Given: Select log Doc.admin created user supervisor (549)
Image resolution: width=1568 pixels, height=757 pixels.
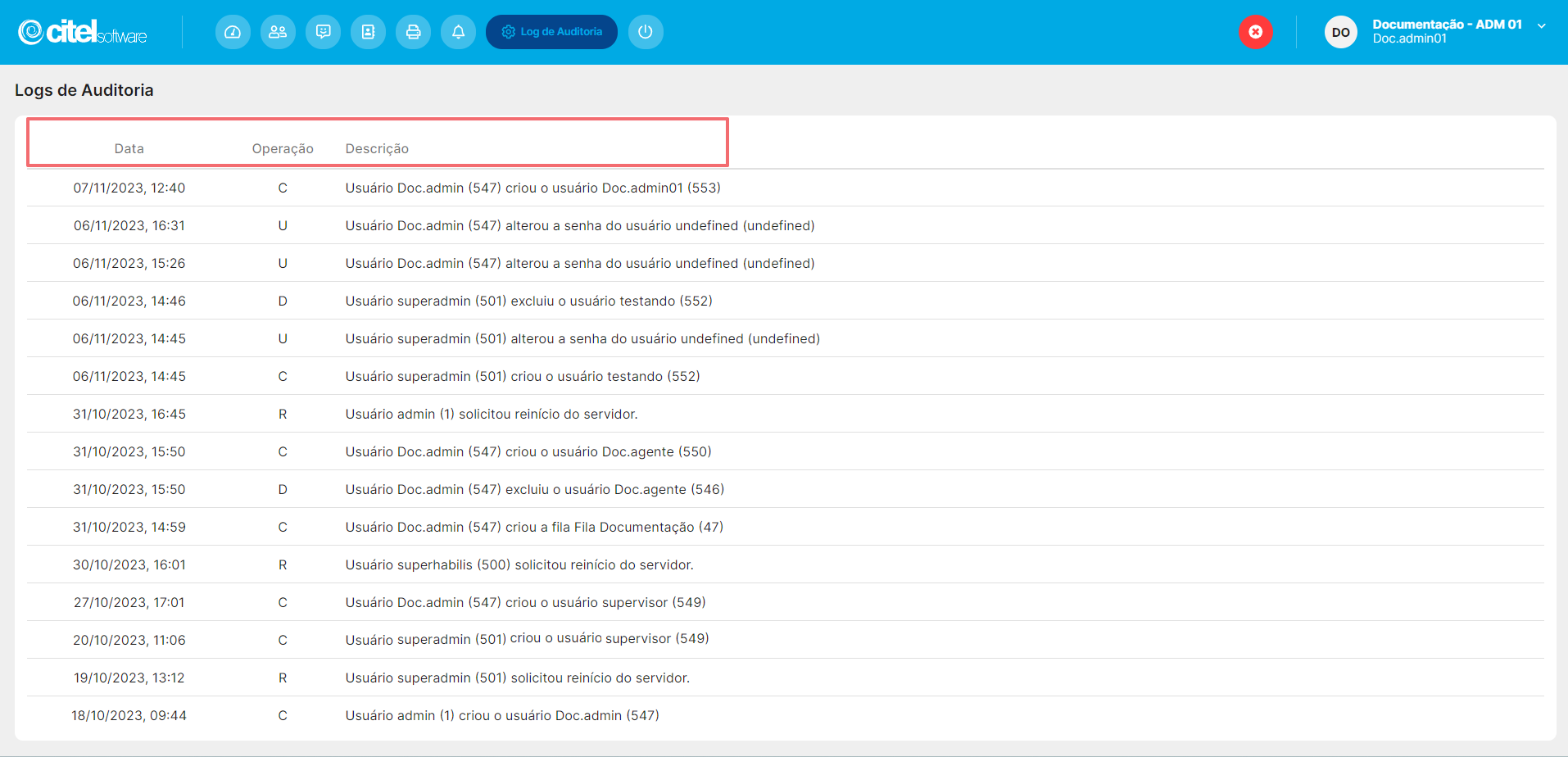Looking at the screenshot, I should tap(526, 602).
